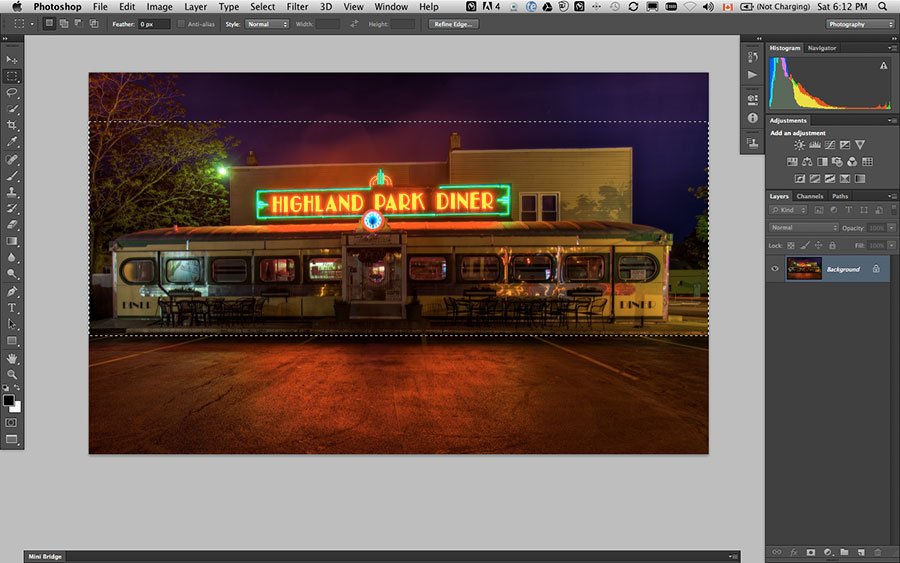Image resolution: width=900 pixels, height=563 pixels.
Task: Open the Navigator tab
Action: click(822, 48)
